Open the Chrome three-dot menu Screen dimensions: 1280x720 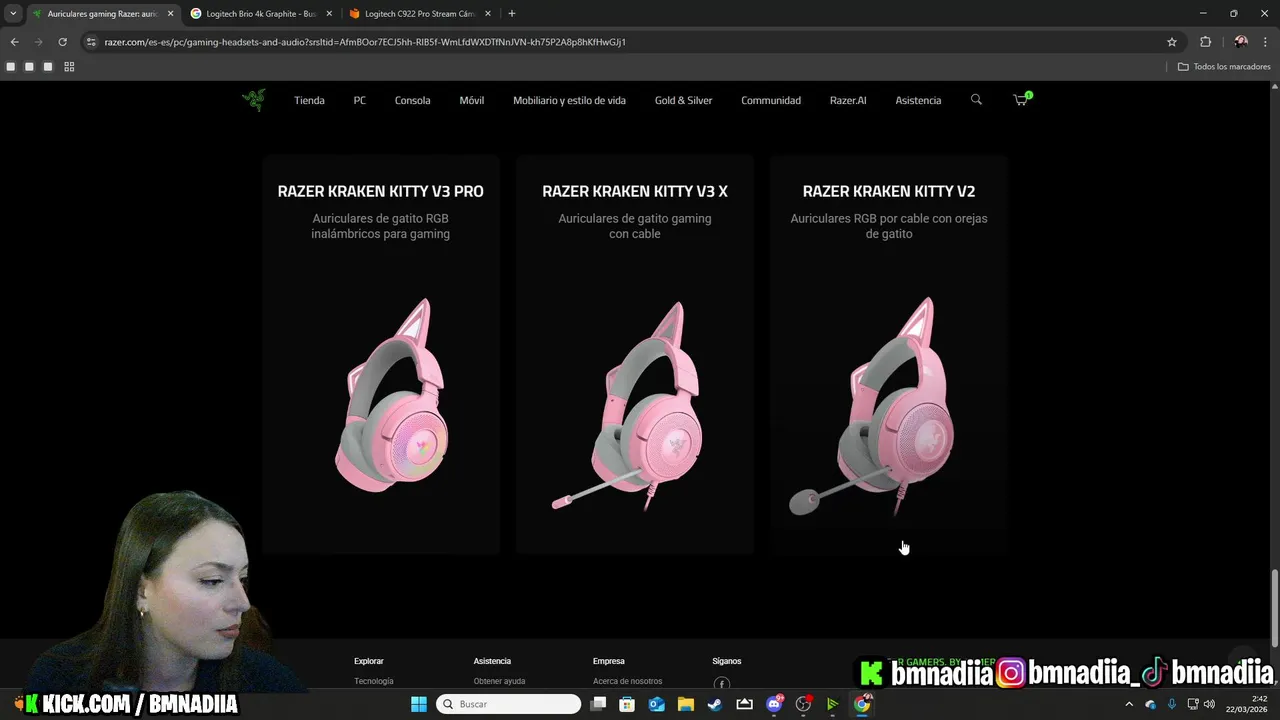(1265, 42)
